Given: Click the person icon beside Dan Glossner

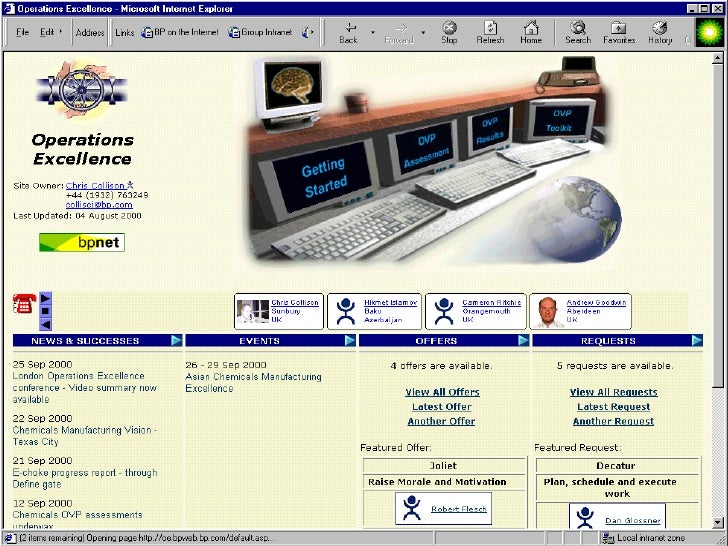Looking at the screenshot, I should coord(585,517).
